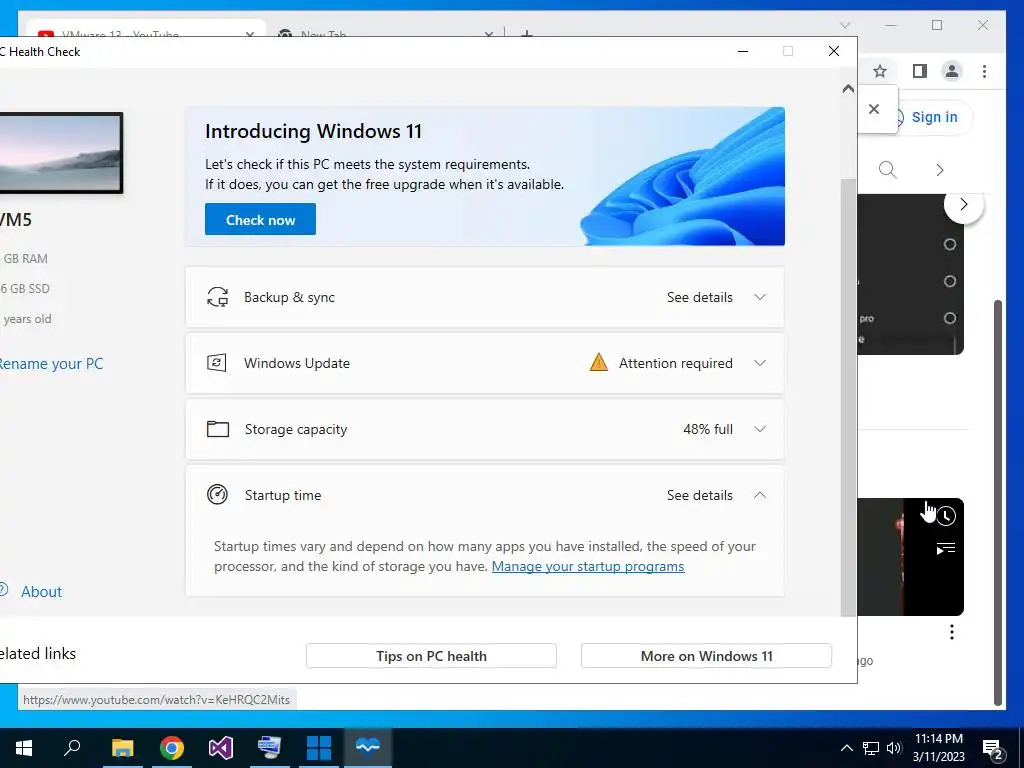The image size is (1024, 768).
Task: Open More on Windows 11
Action: tap(706, 656)
